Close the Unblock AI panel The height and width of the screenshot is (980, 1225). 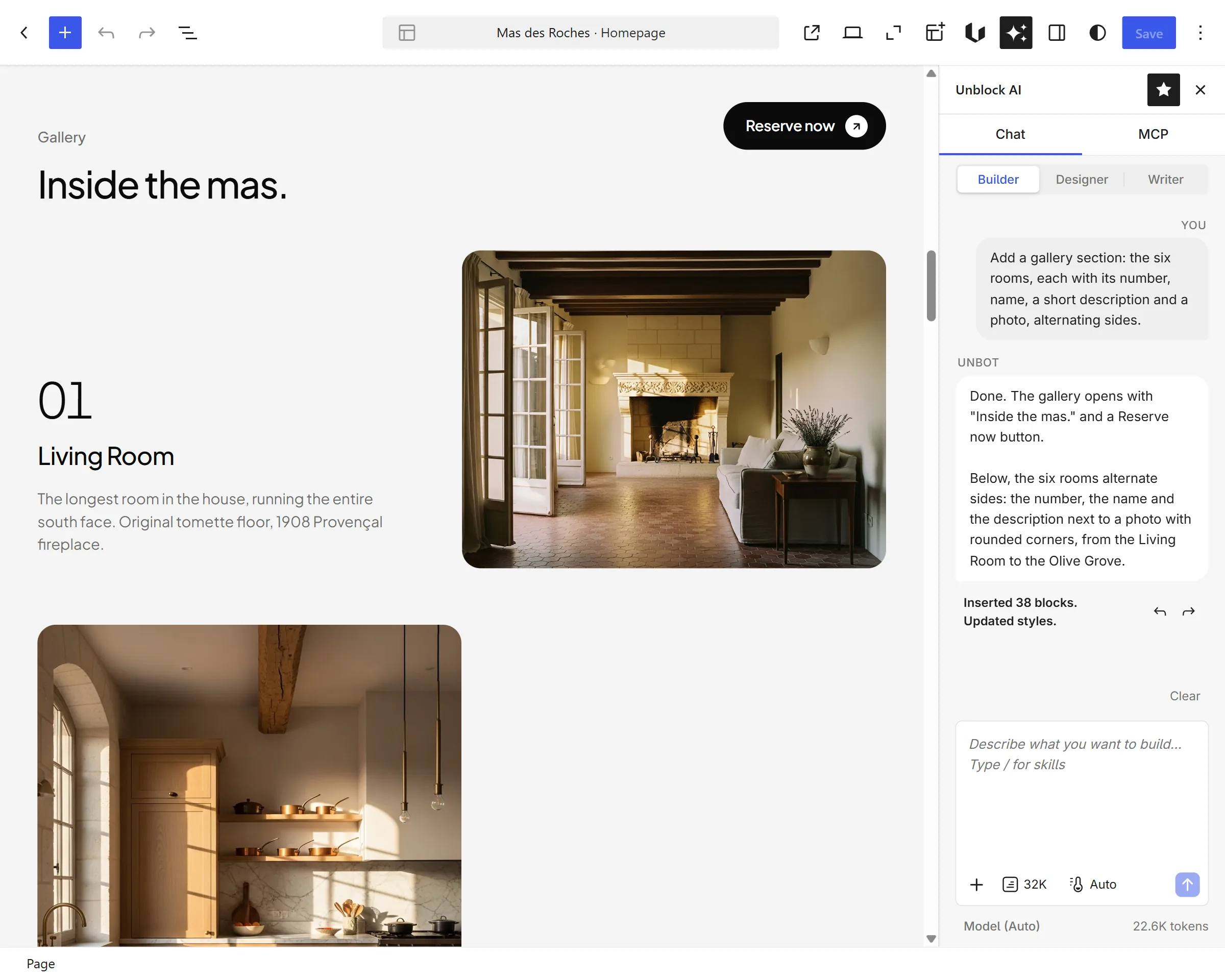coord(1200,90)
